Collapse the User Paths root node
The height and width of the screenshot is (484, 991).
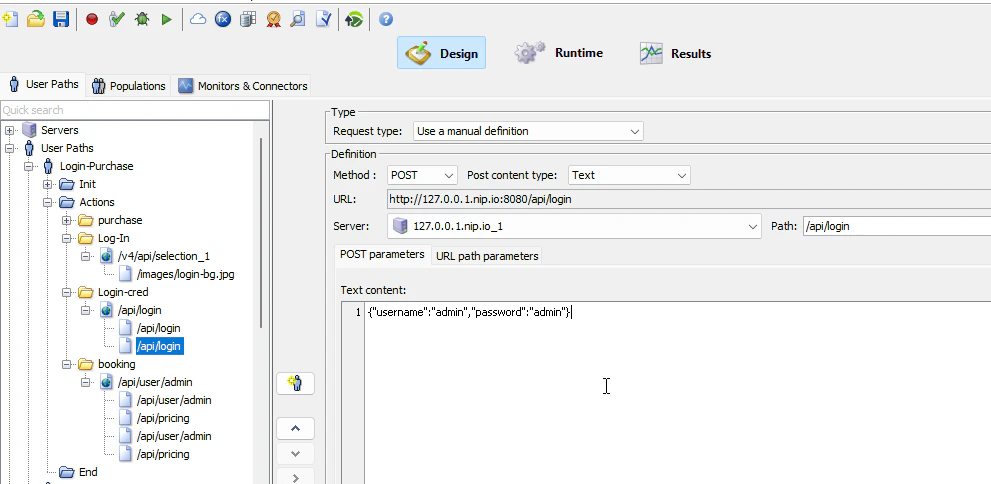click(9, 148)
